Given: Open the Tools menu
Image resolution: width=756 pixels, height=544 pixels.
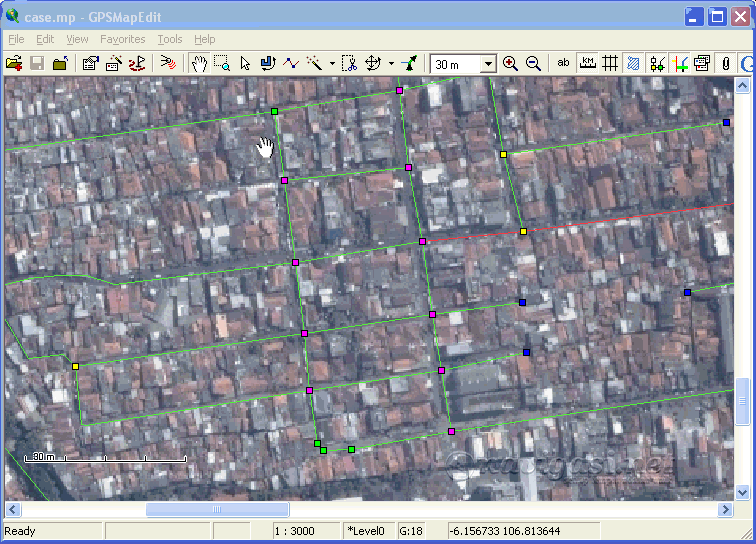Looking at the screenshot, I should coord(170,39).
